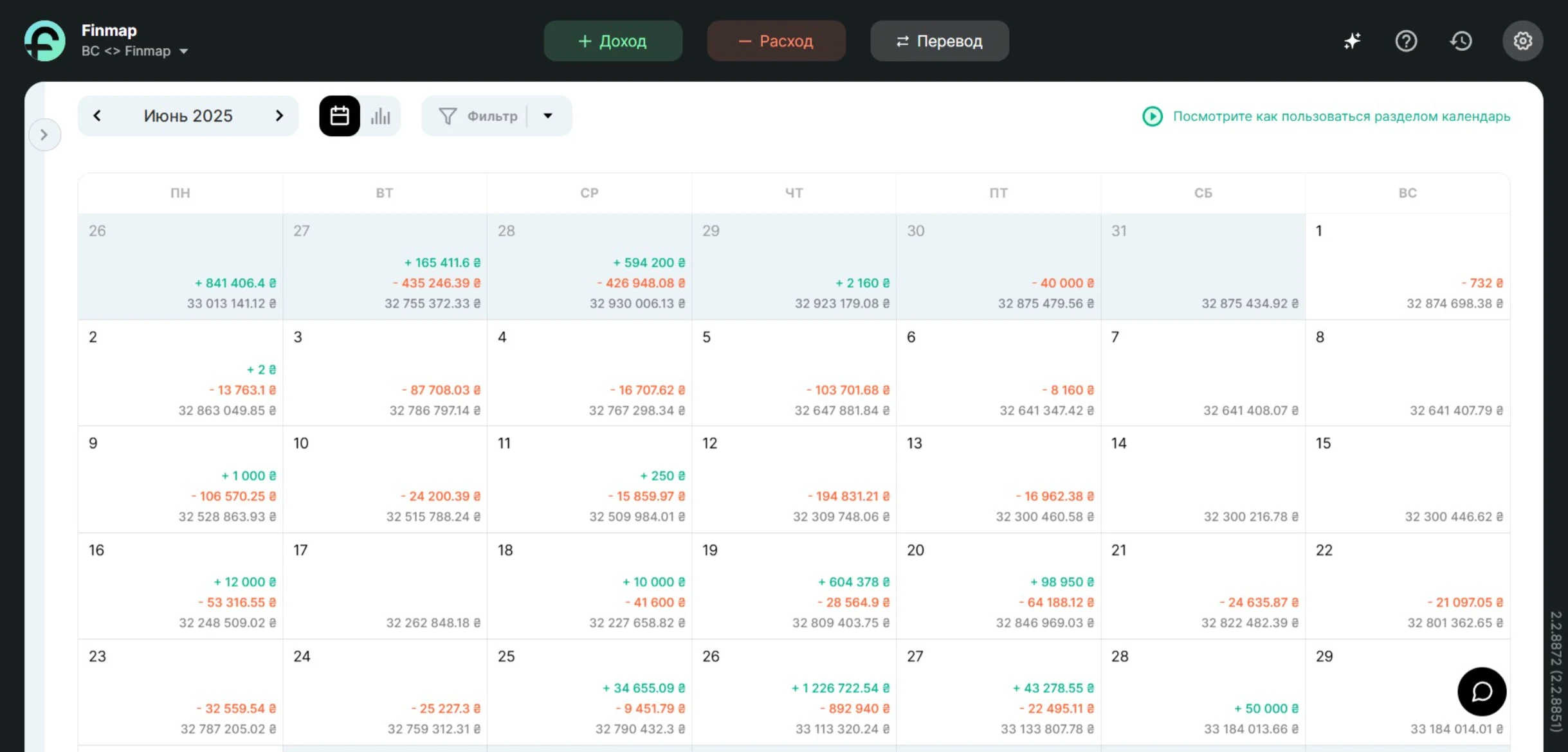Open the history clock icon
This screenshot has height=752, width=1568.
1461,41
